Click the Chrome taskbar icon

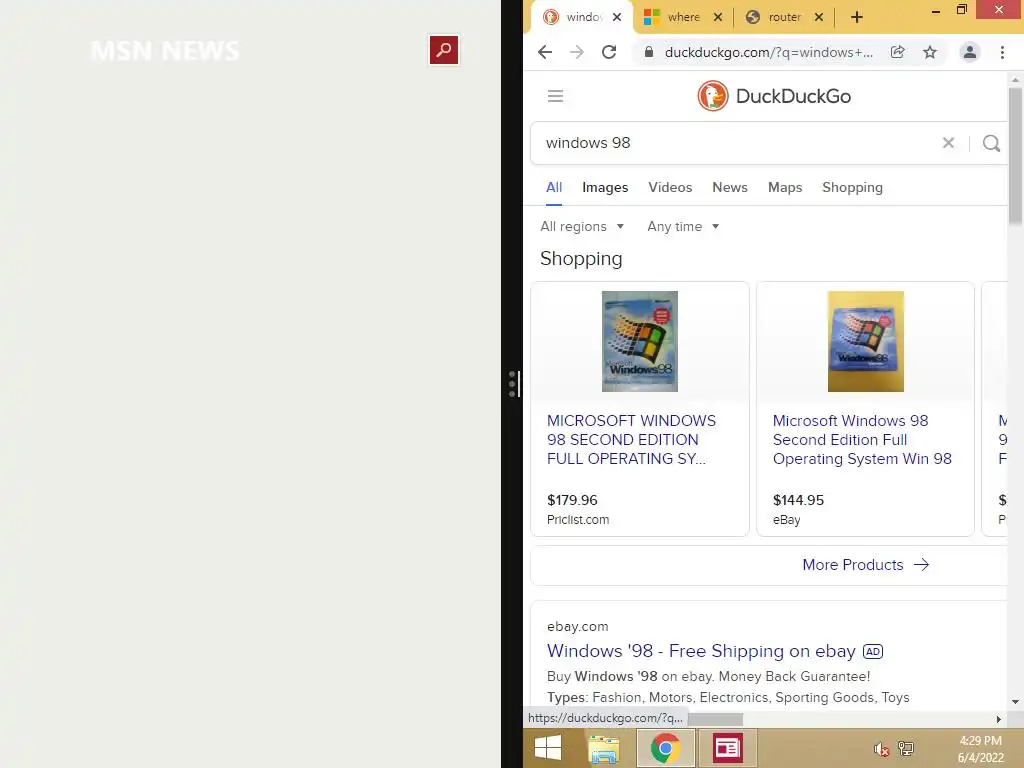tap(665, 748)
